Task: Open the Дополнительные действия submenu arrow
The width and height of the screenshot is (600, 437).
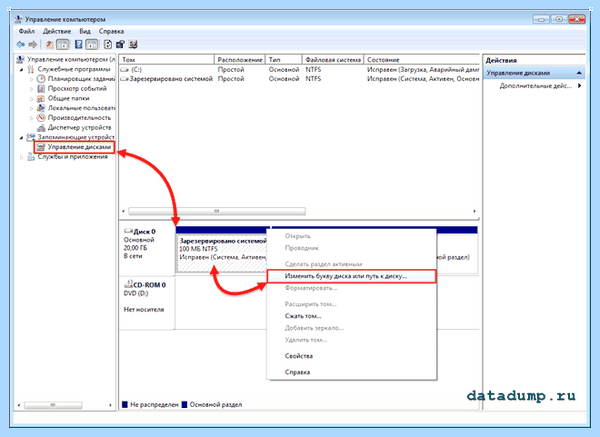Action: click(x=580, y=86)
